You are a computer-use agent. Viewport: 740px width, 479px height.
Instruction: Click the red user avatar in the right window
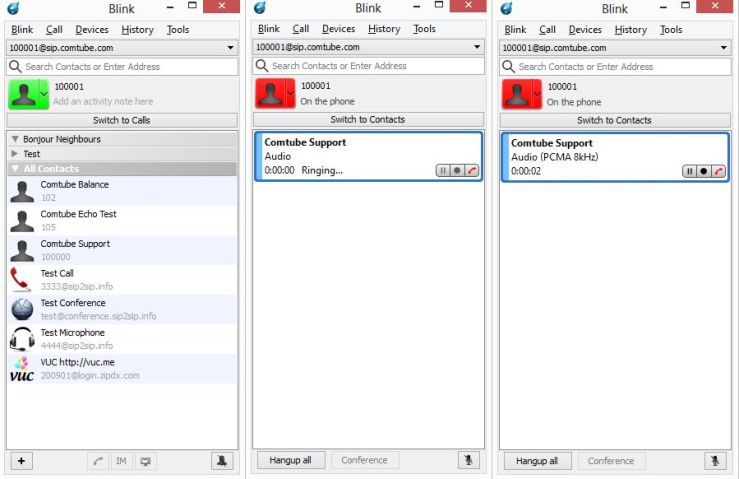coord(517,94)
